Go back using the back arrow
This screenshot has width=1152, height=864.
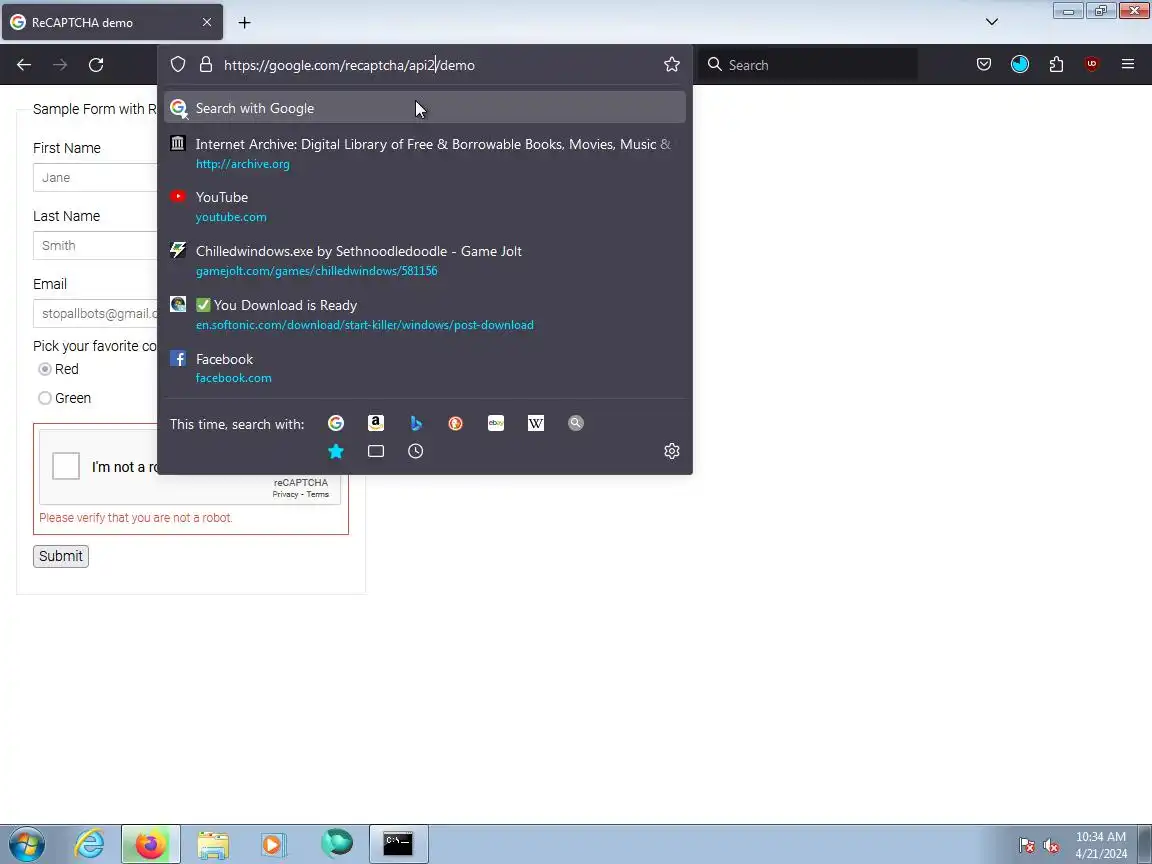(24, 65)
